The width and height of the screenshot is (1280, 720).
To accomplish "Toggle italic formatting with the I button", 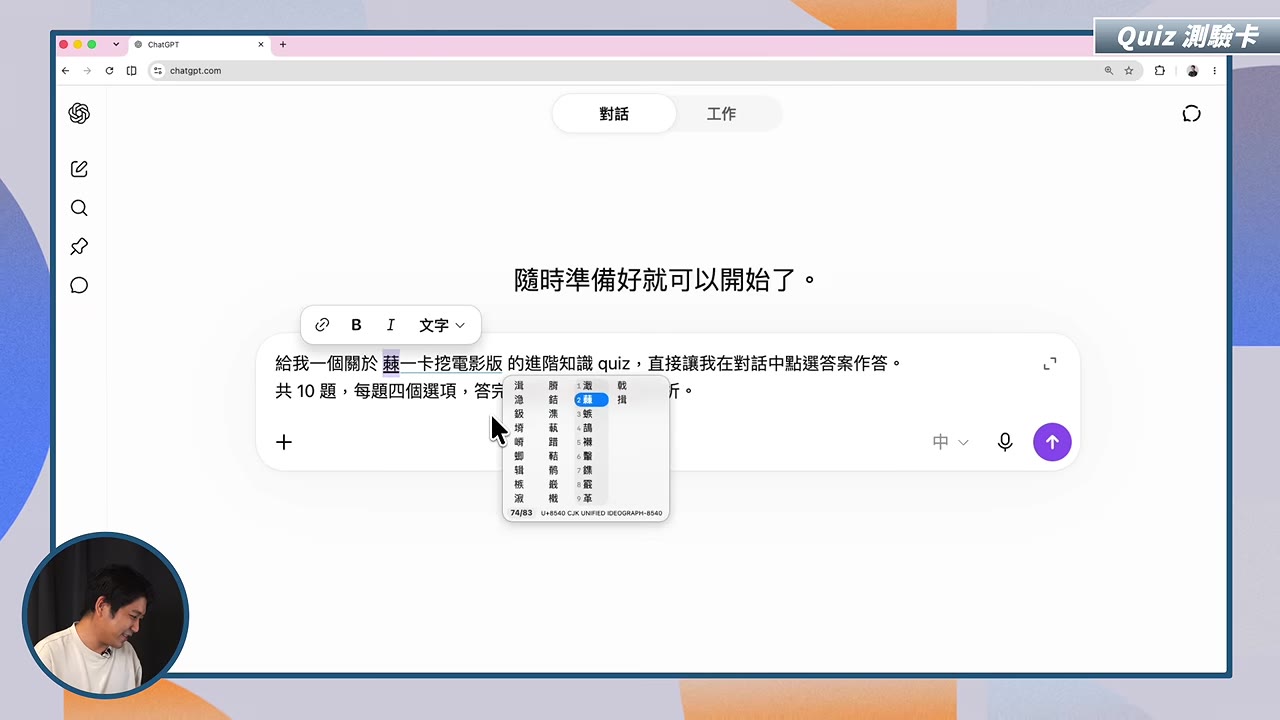I will pyautogui.click(x=390, y=325).
